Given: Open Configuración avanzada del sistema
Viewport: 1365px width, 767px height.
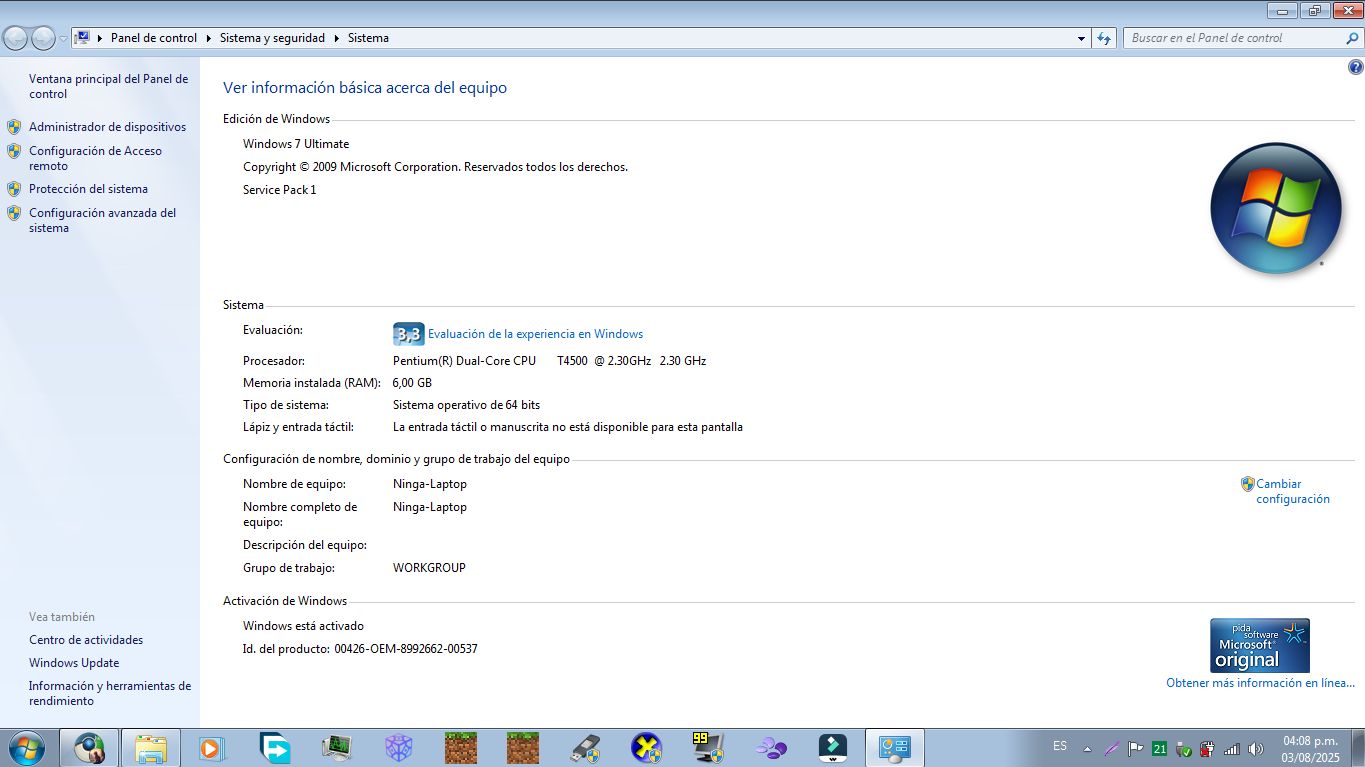Looking at the screenshot, I should click(102, 220).
